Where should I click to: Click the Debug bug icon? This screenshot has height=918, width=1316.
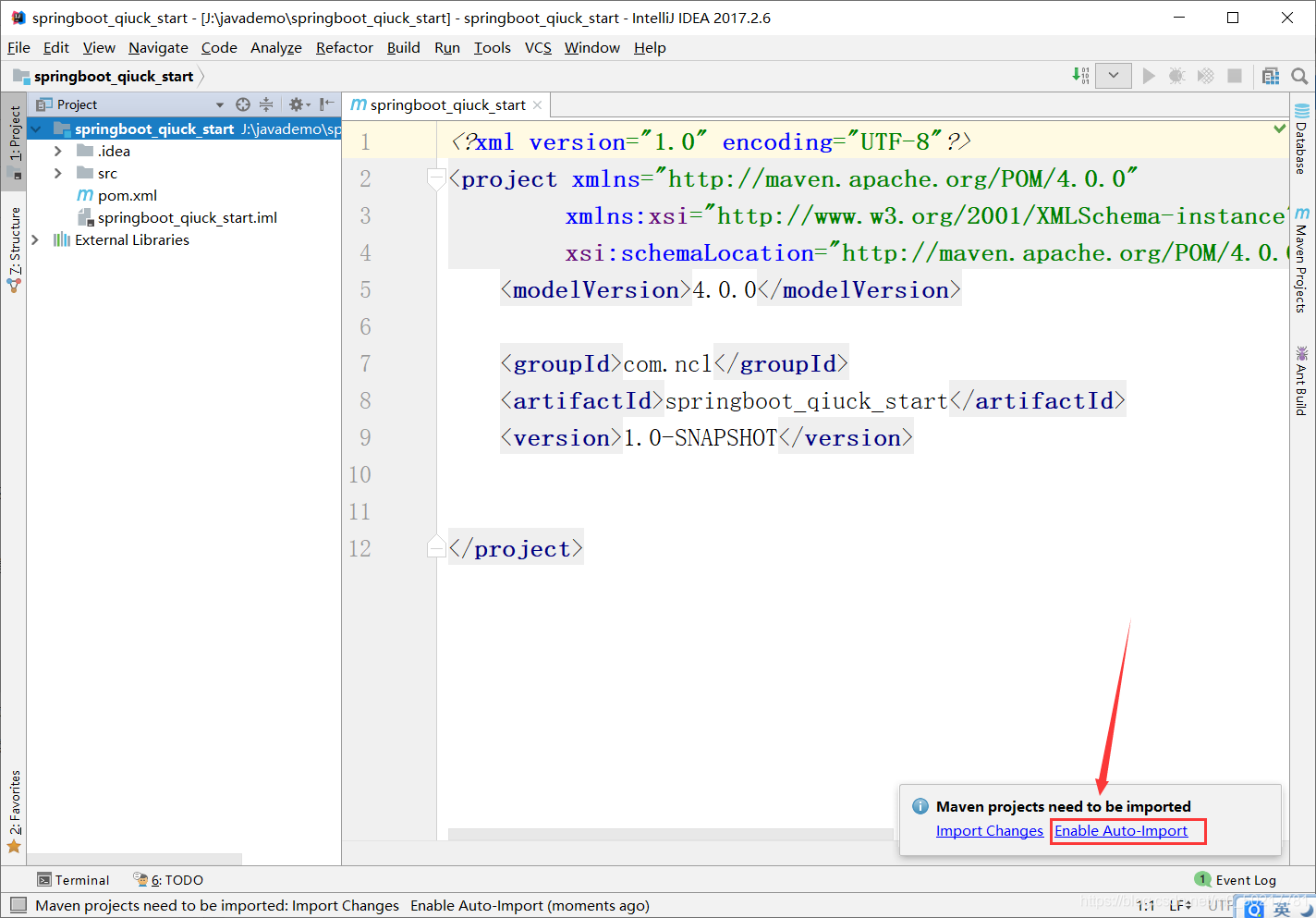click(x=1176, y=76)
